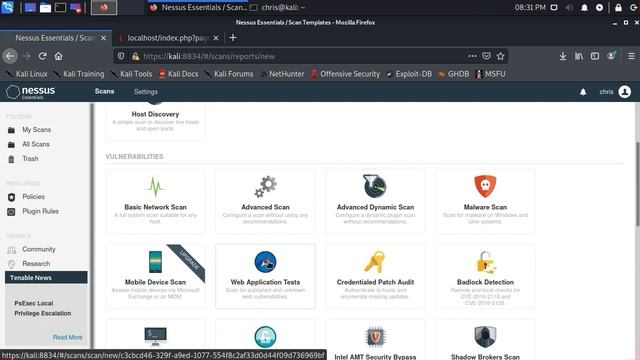Image resolution: width=640 pixels, height=360 pixels.
Task: Click the Read More link under Tenable News
Action: [67, 337]
